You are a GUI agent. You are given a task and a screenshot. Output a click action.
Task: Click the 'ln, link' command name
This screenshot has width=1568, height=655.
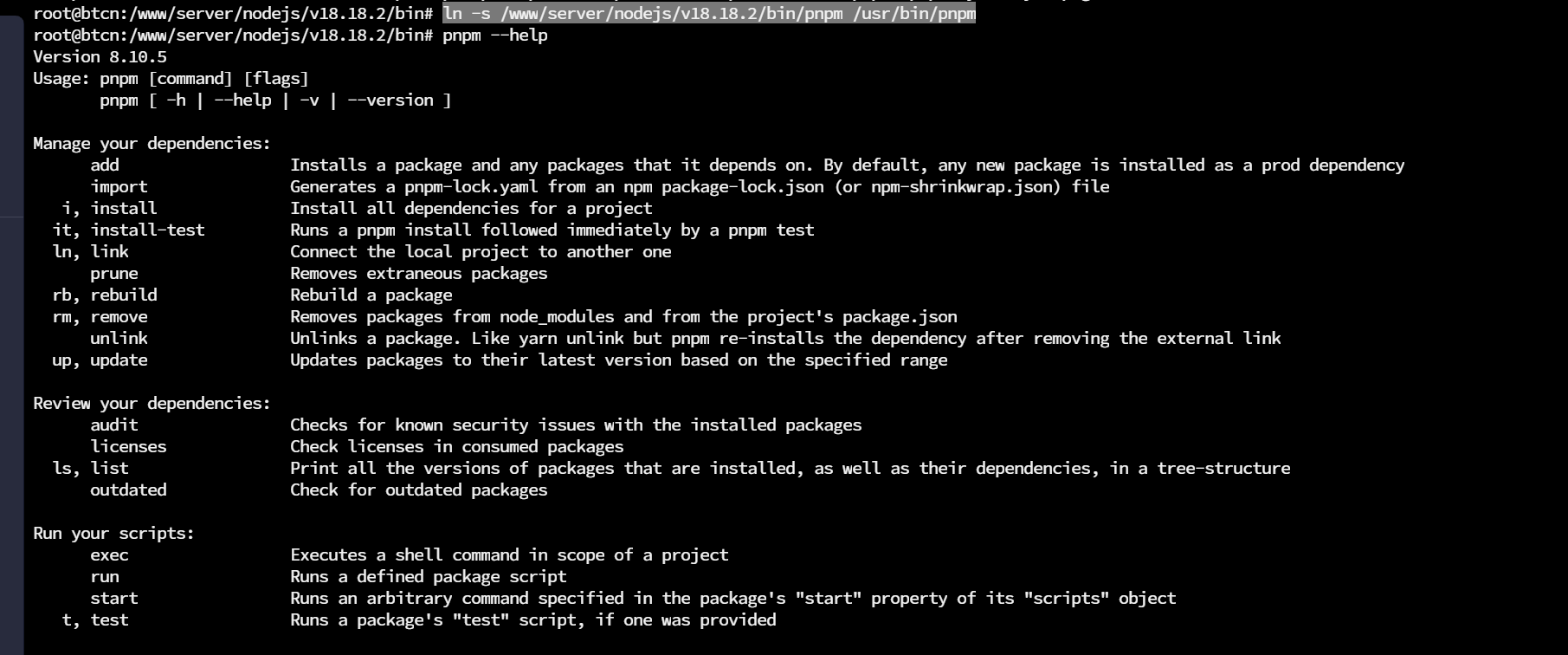pyautogui.click(x=90, y=252)
